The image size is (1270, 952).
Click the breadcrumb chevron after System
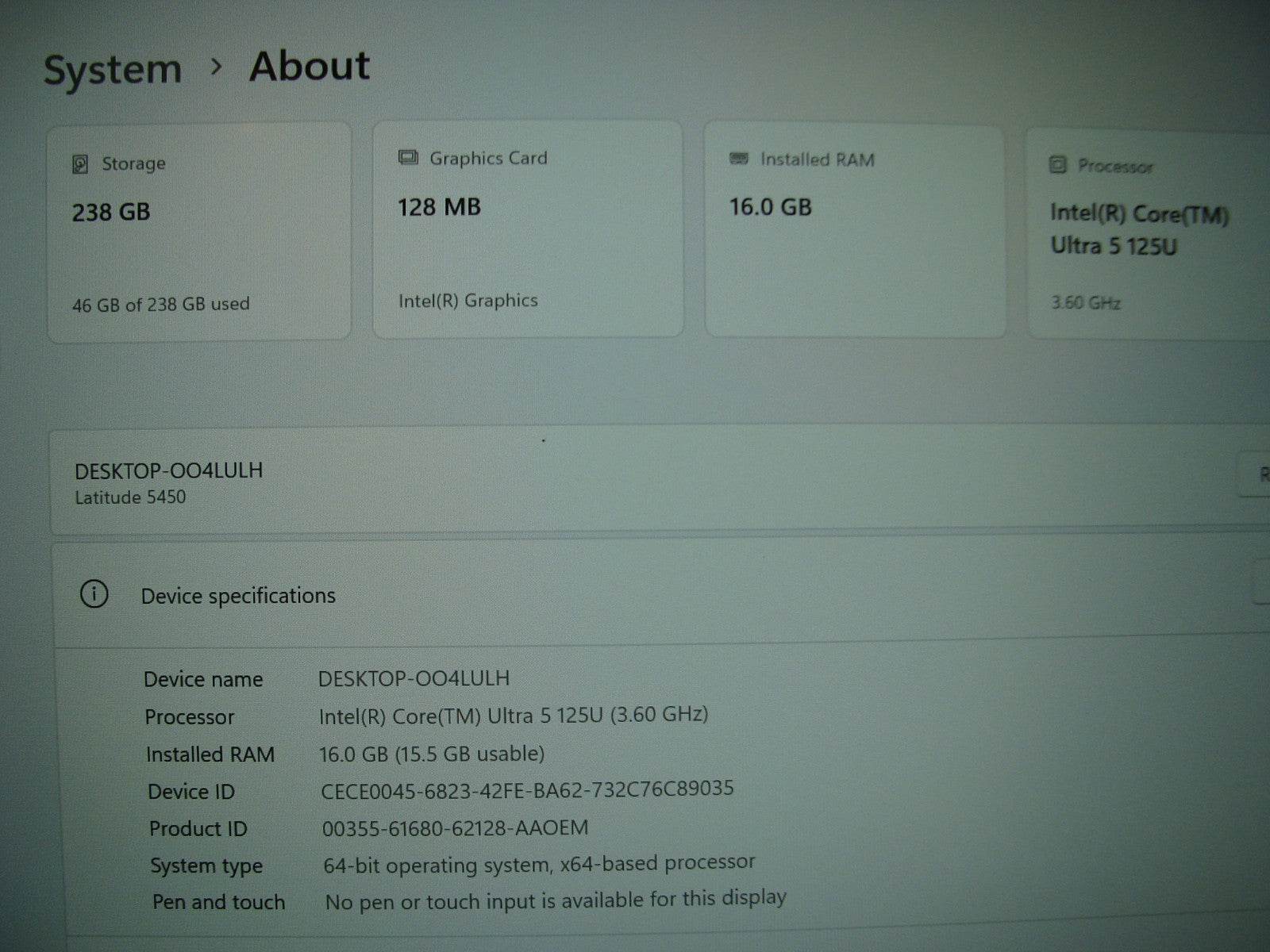pyautogui.click(x=216, y=67)
